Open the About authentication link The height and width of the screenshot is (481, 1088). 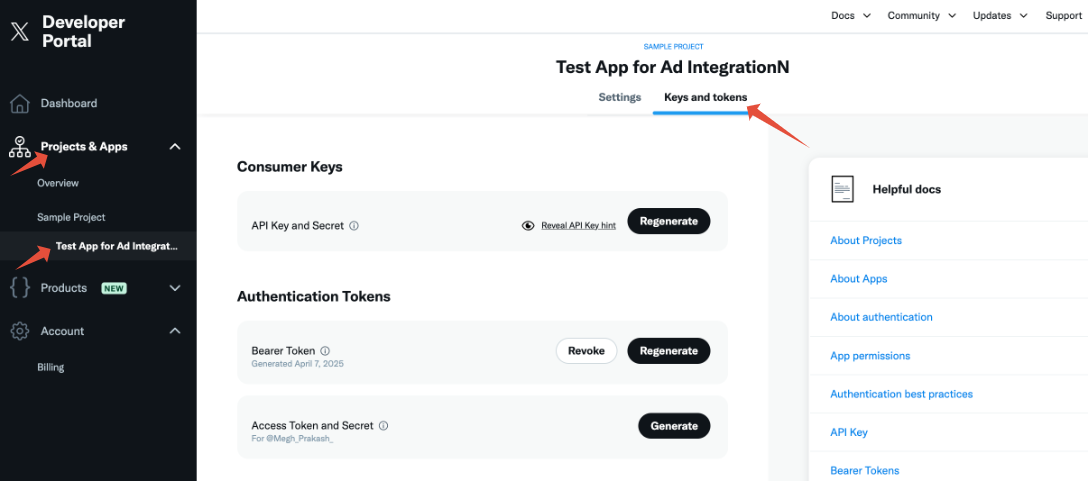click(881, 317)
